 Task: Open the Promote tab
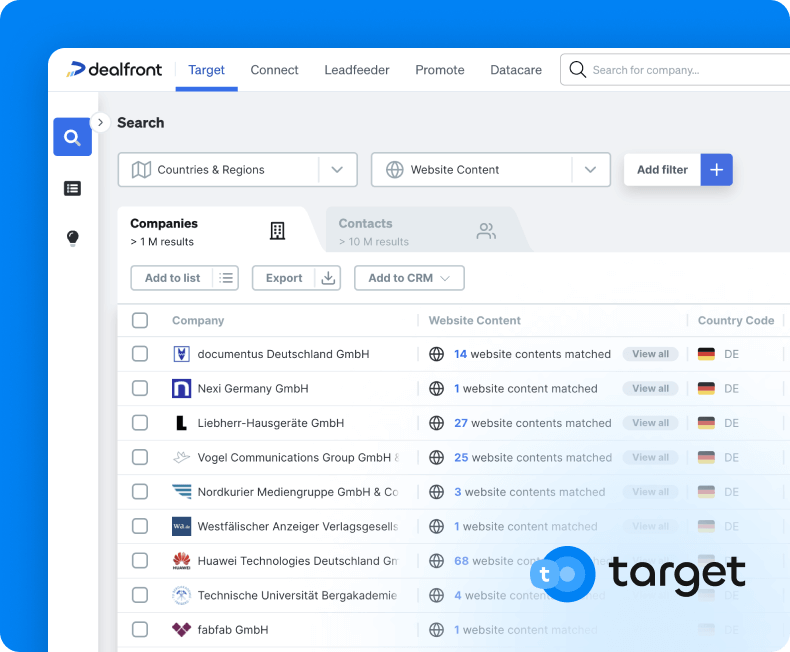[x=440, y=70]
